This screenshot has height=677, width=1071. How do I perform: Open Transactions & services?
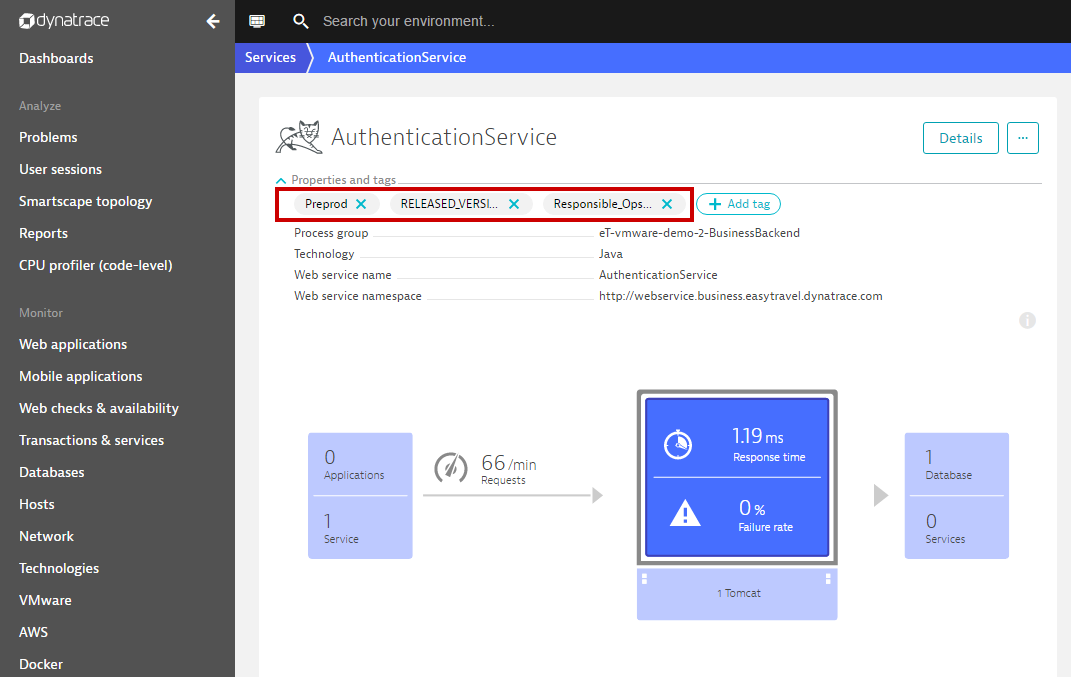92,441
